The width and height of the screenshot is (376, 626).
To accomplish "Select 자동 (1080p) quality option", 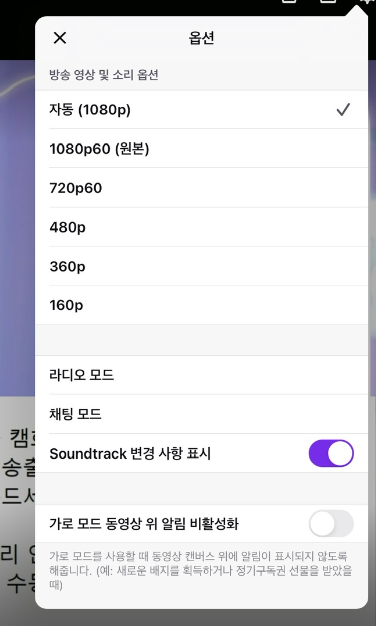I will click(202, 110).
